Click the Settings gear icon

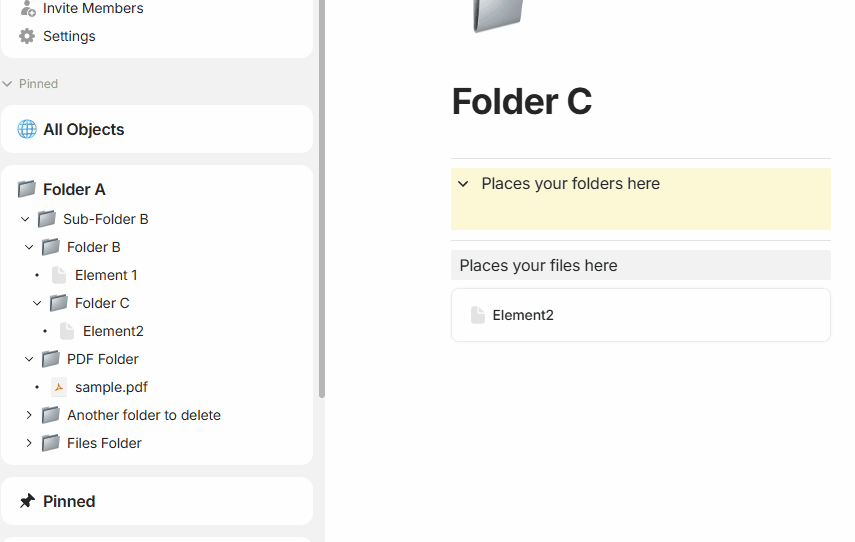(x=27, y=36)
